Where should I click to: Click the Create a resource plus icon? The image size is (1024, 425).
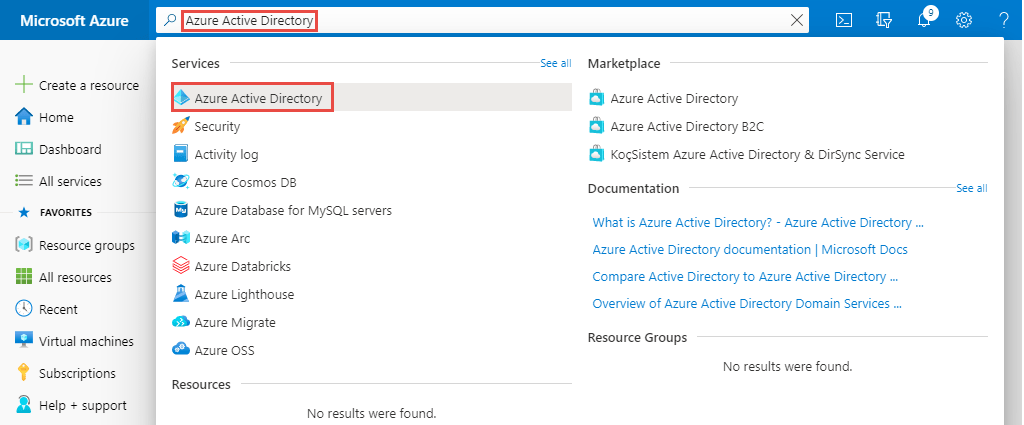click(x=24, y=85)
